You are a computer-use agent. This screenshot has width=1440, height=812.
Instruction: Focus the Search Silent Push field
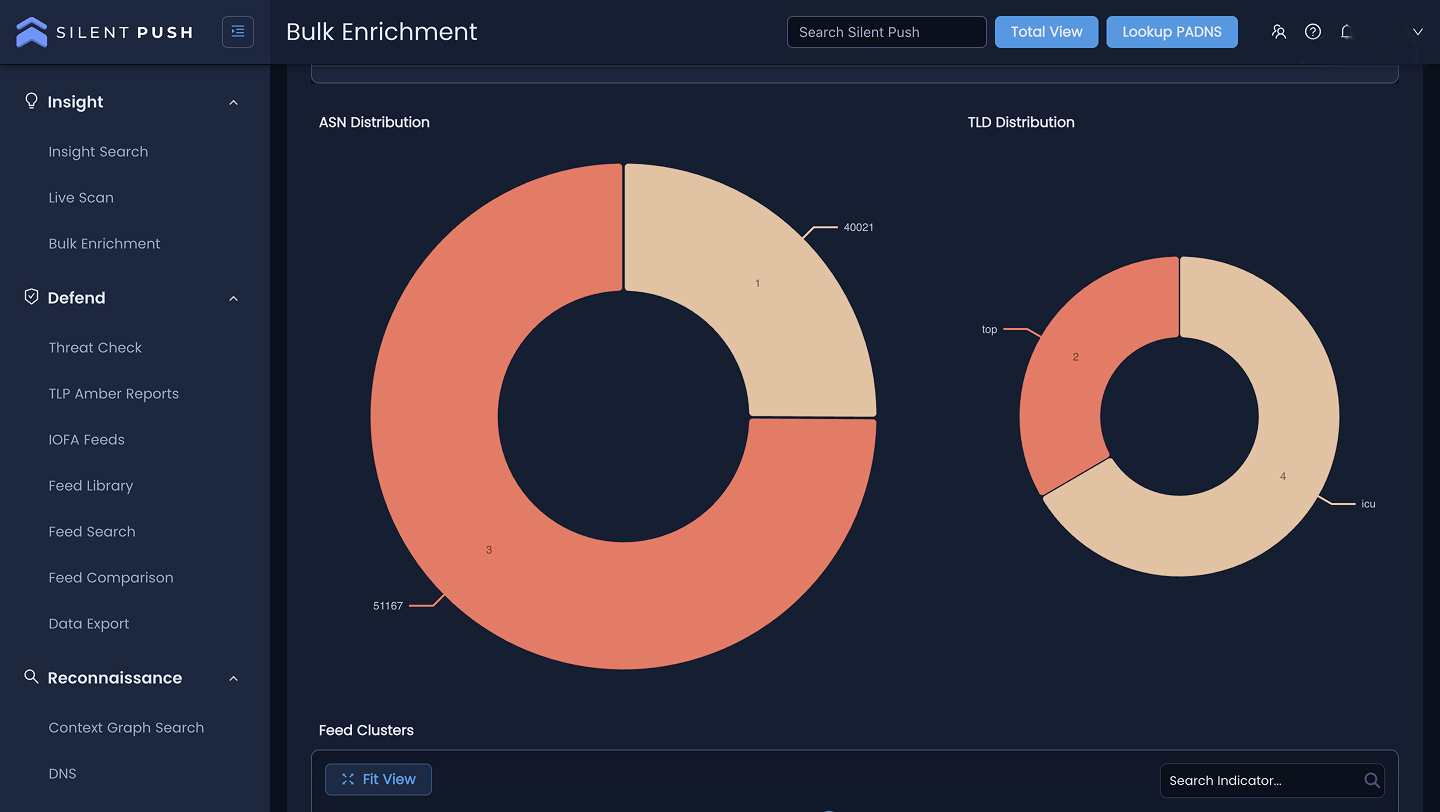coord(887,32)
